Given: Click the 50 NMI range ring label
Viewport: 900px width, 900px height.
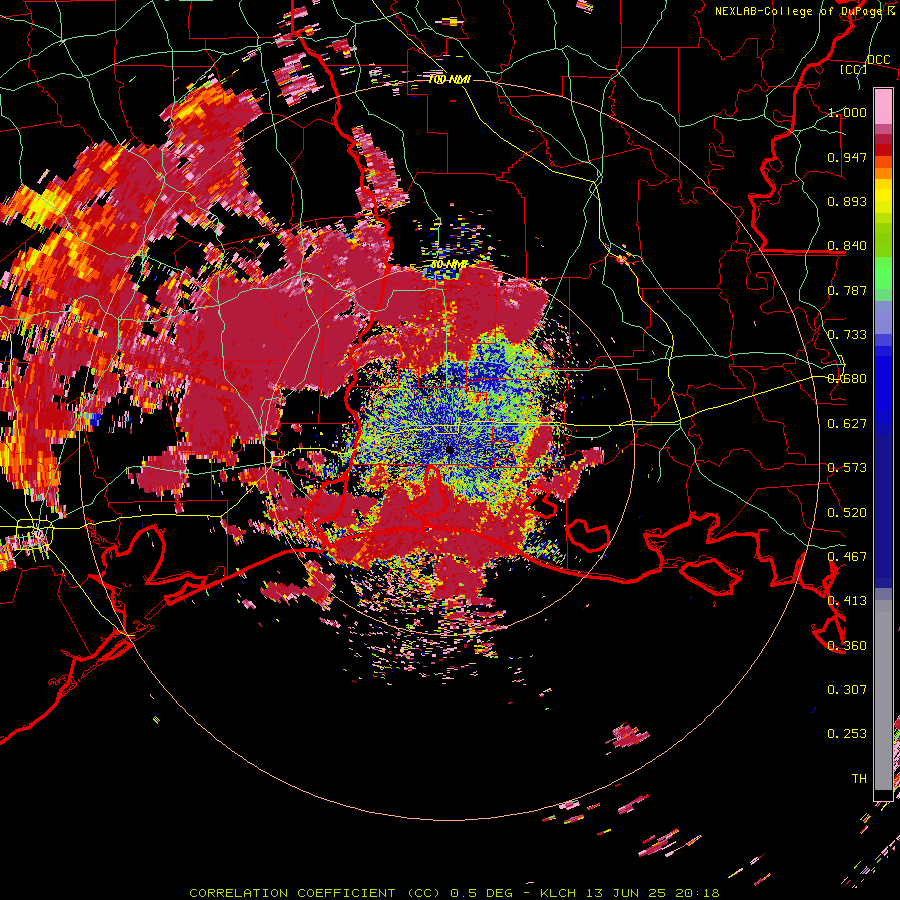Looking at the screenshot, I should (449, 265).
